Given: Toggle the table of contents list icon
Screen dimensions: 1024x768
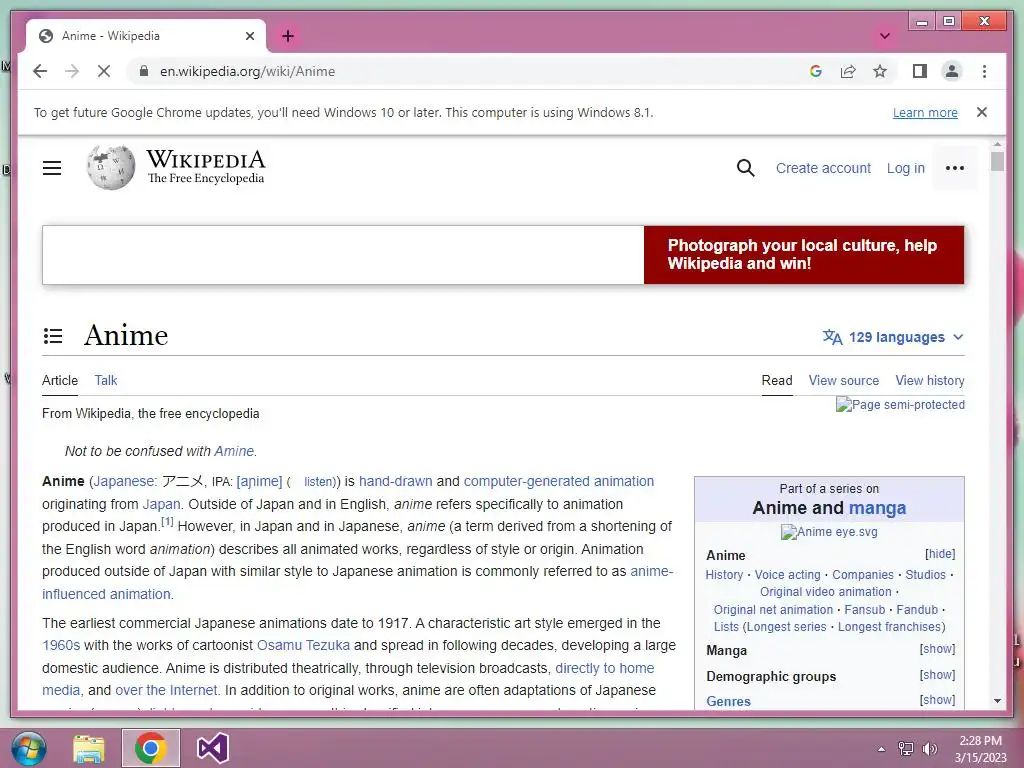Looking at the screenshot, I should click(x=53, y=336).
